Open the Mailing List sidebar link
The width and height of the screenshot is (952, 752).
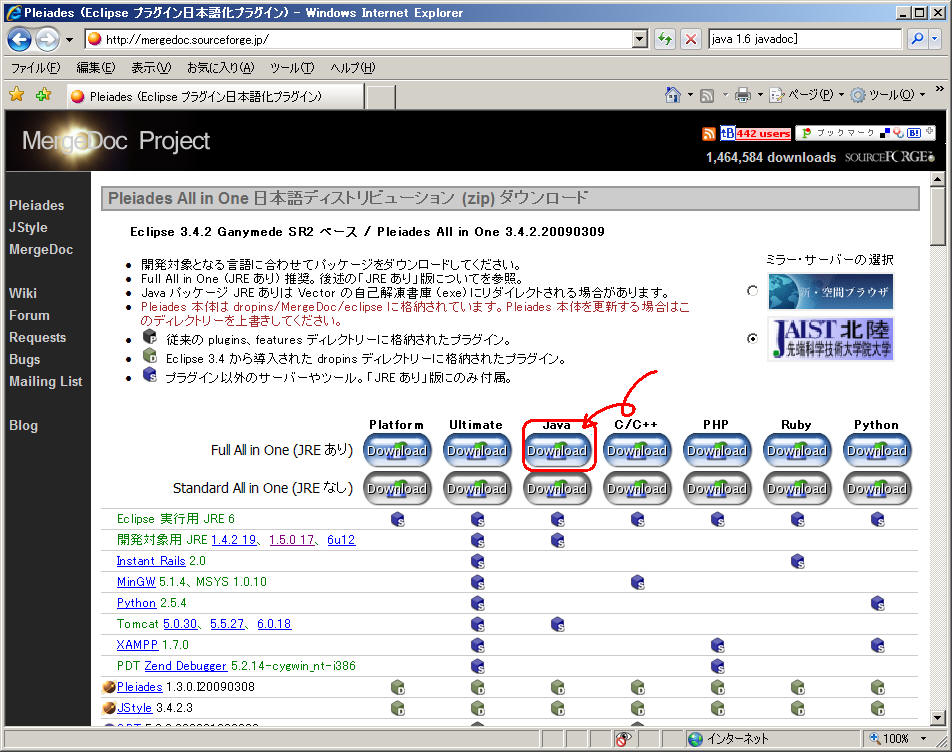point(46,381)
